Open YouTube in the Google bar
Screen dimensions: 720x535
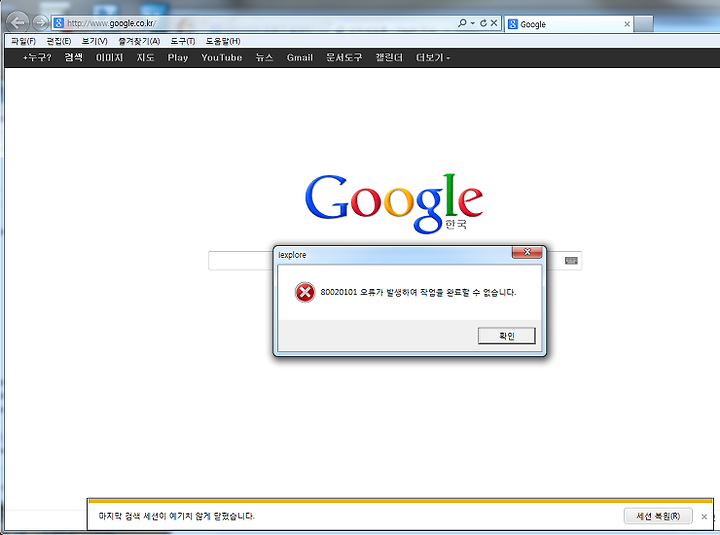221,57
